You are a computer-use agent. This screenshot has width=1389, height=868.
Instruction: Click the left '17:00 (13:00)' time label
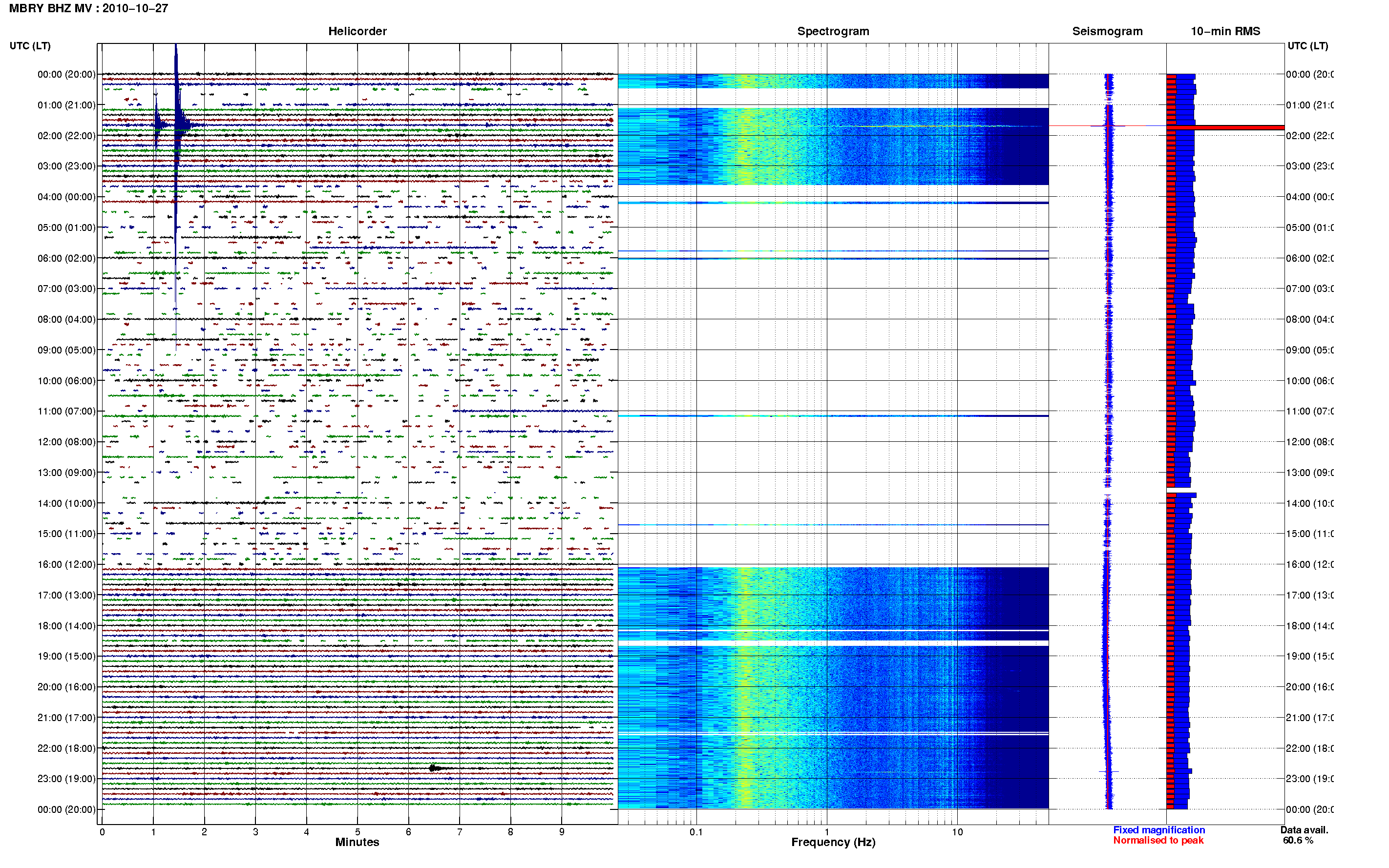click(66, 595)
